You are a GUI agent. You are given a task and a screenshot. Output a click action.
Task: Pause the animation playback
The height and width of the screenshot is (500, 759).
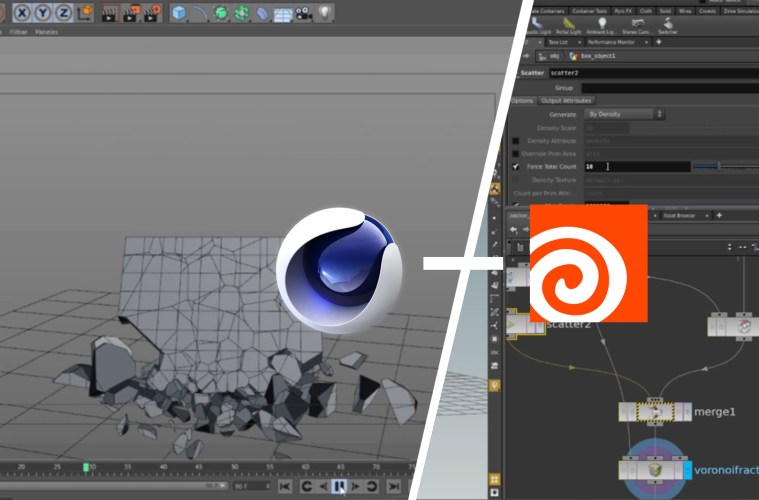coord(339,486)
